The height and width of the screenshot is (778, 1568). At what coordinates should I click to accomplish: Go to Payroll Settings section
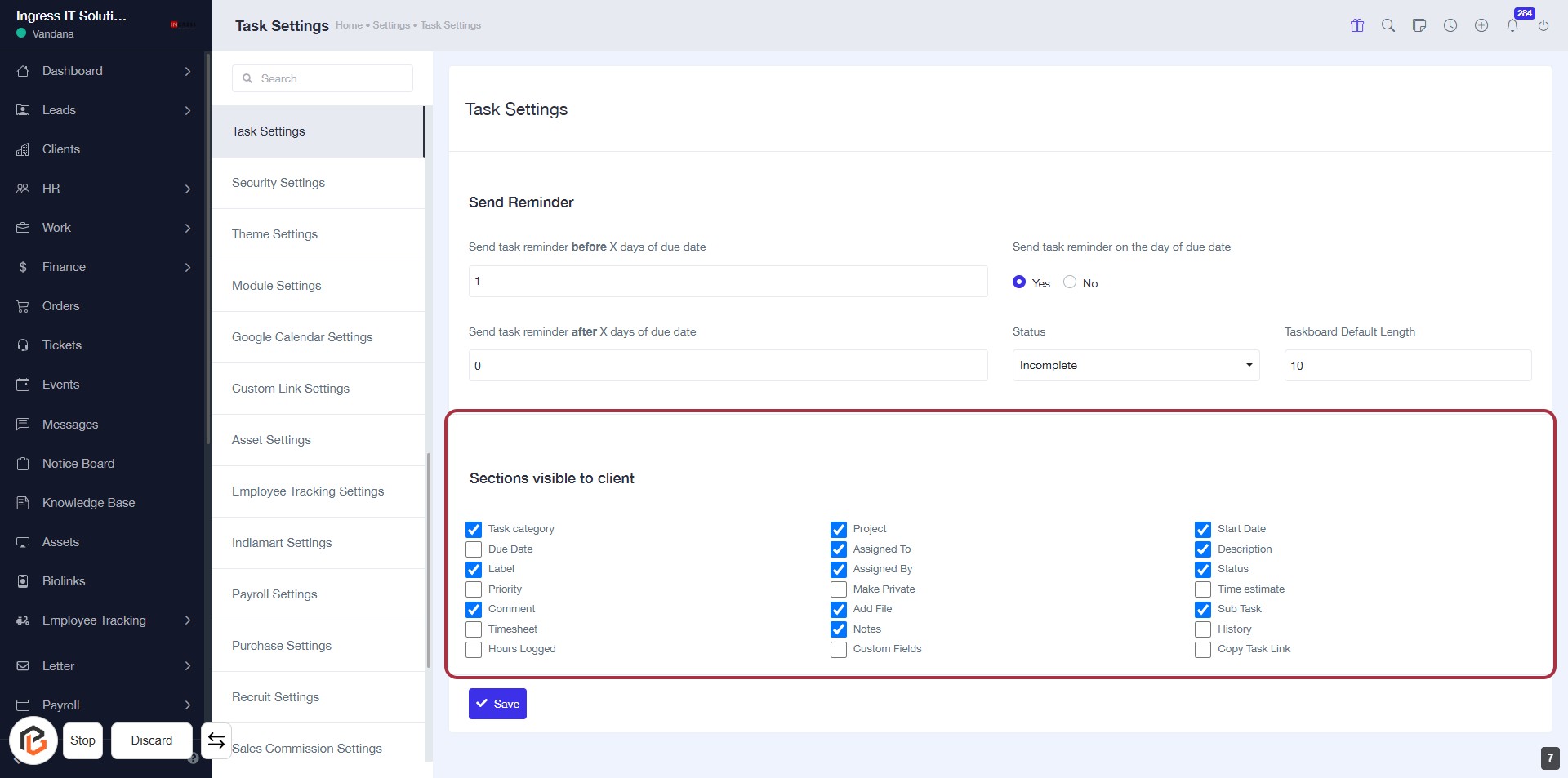274,594
